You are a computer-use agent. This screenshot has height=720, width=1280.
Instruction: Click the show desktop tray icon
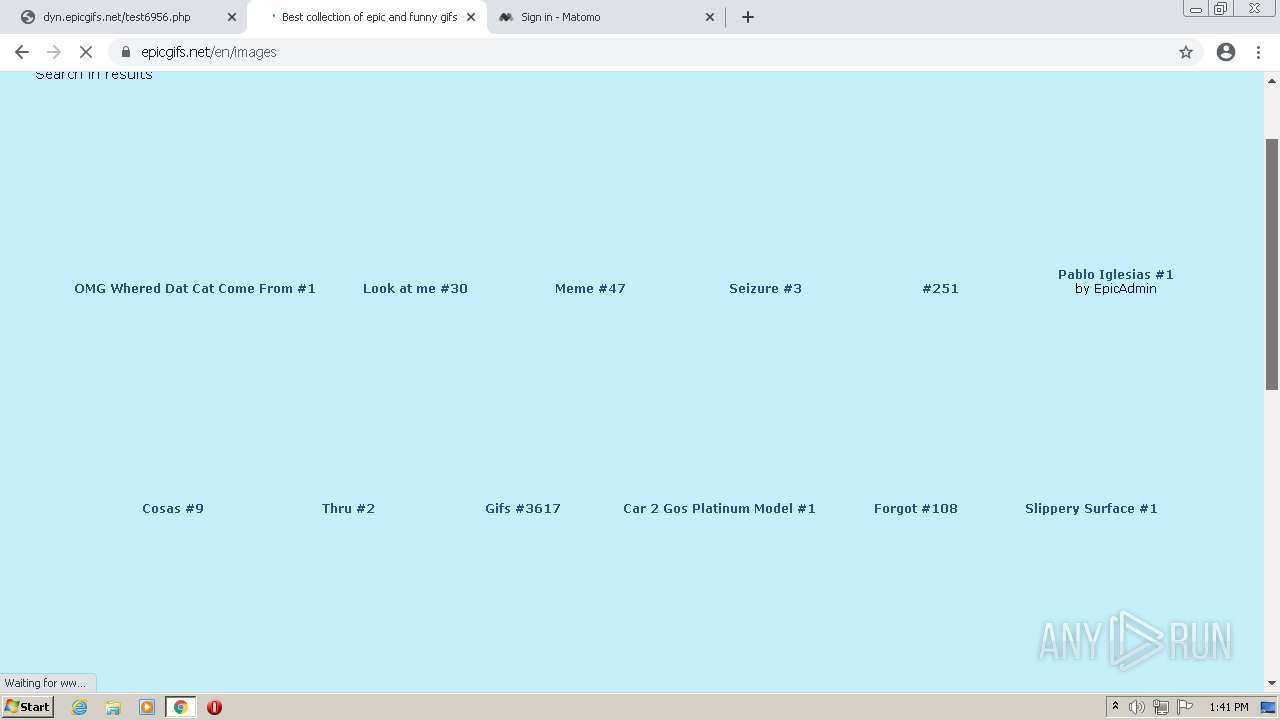pyautogui.click(x=1269, y=707)
